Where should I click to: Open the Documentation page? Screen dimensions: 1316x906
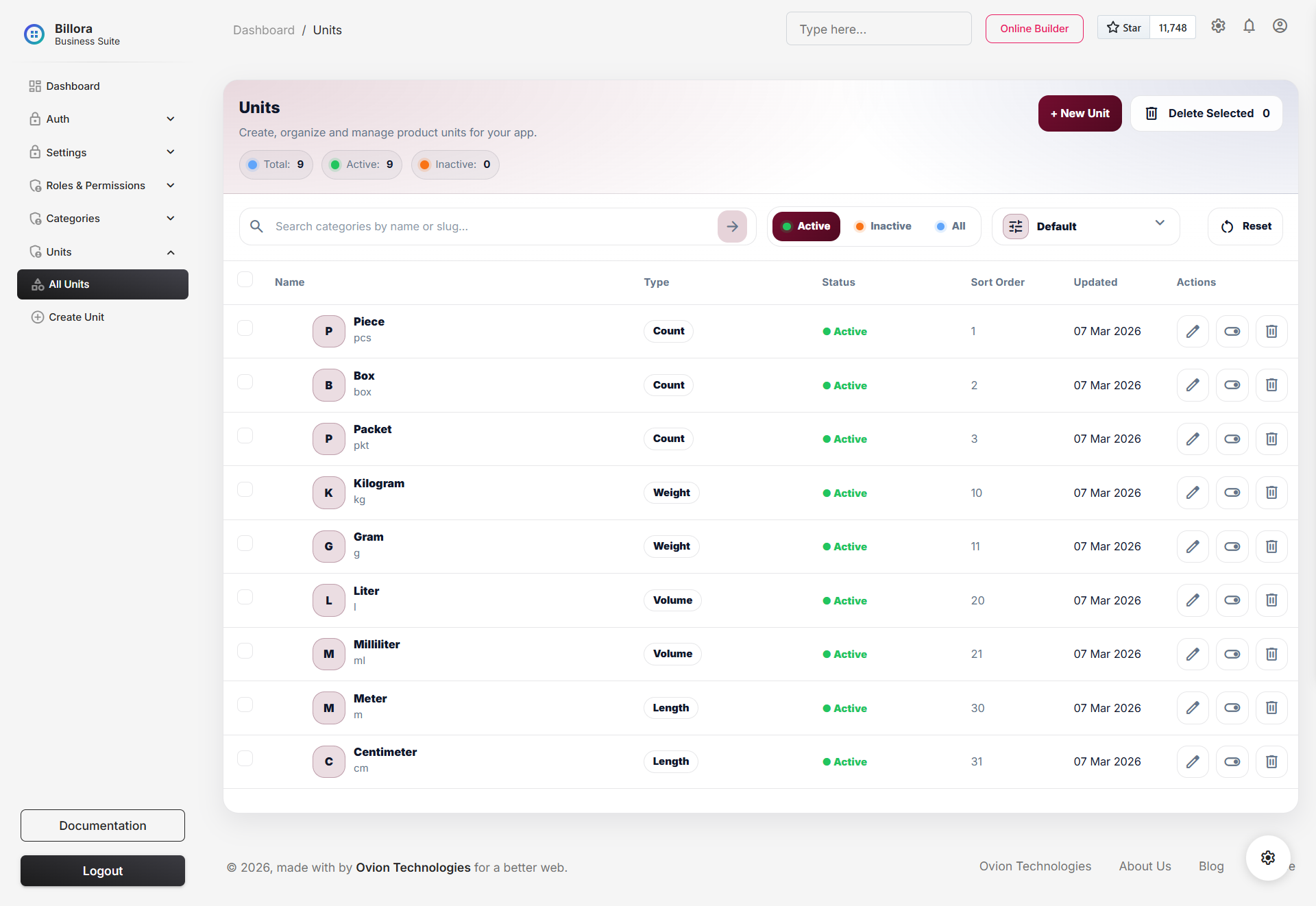pyautogui.click(x=102, y=825)
